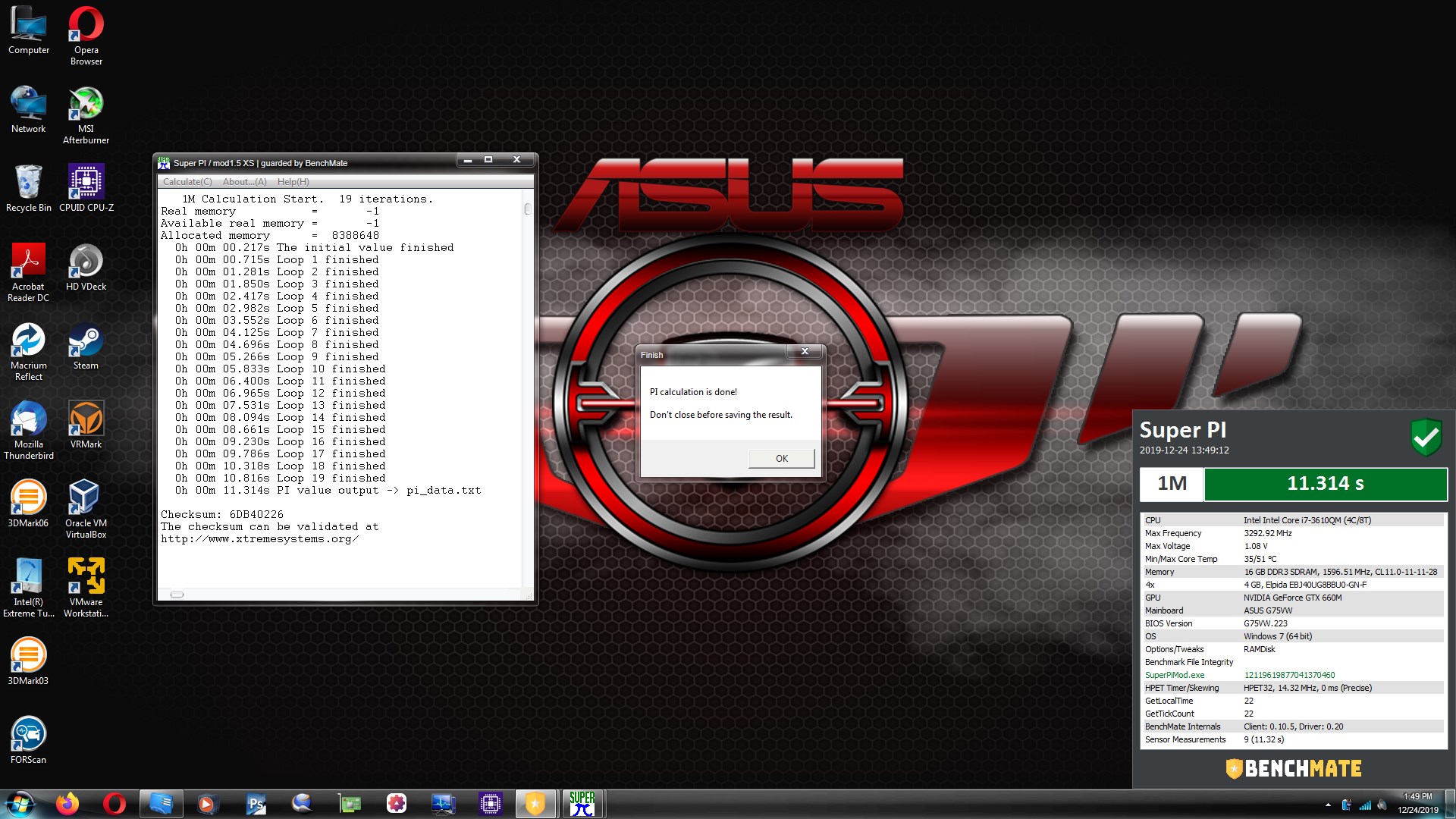Screen dimensions: 1456x819
Task: Click the blue stacked-windows taskbar button
Action: pos(161,804)
